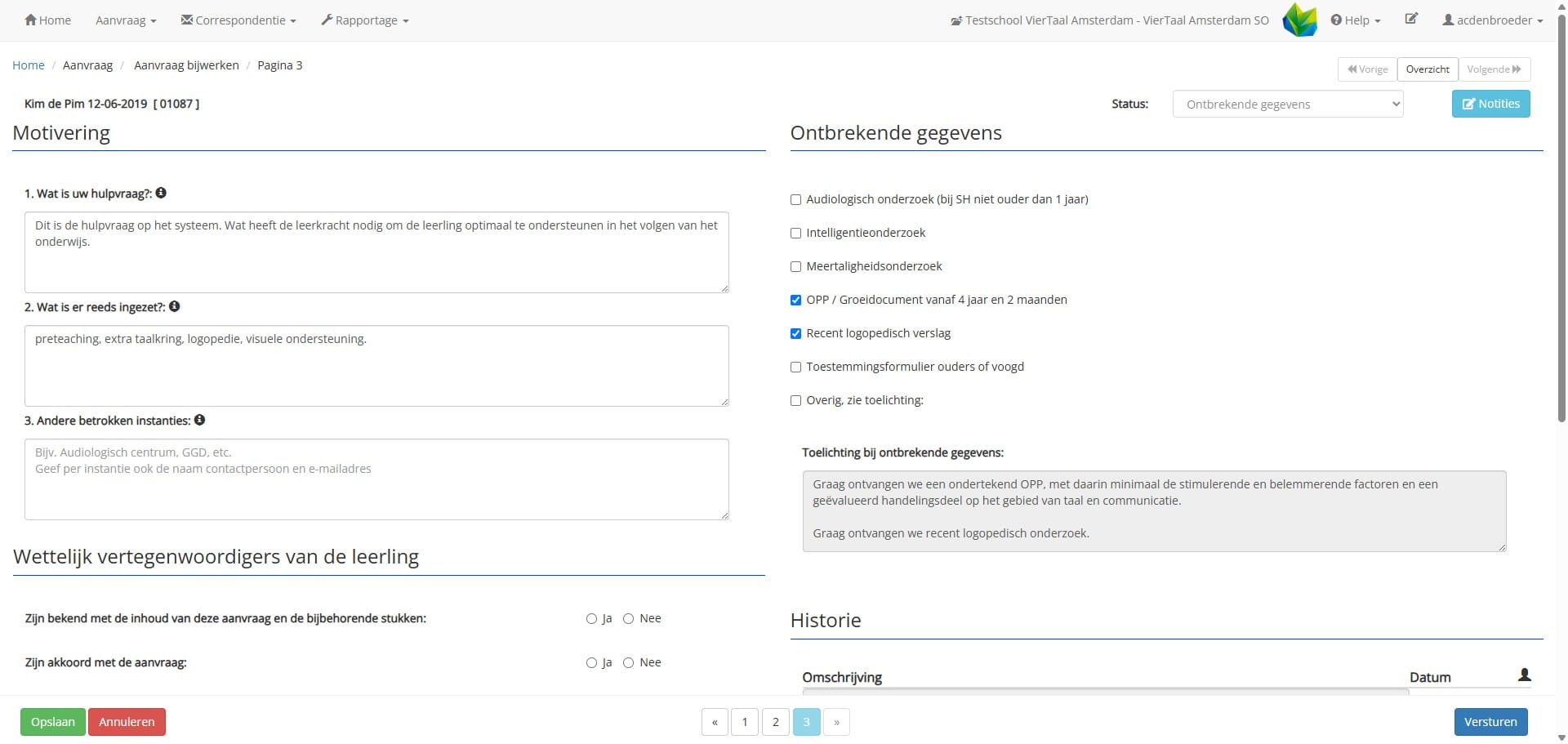This screenshot has width=1568, height=744.
Task: Go to page 1 in pagination
Action: [x=745, y=722]
